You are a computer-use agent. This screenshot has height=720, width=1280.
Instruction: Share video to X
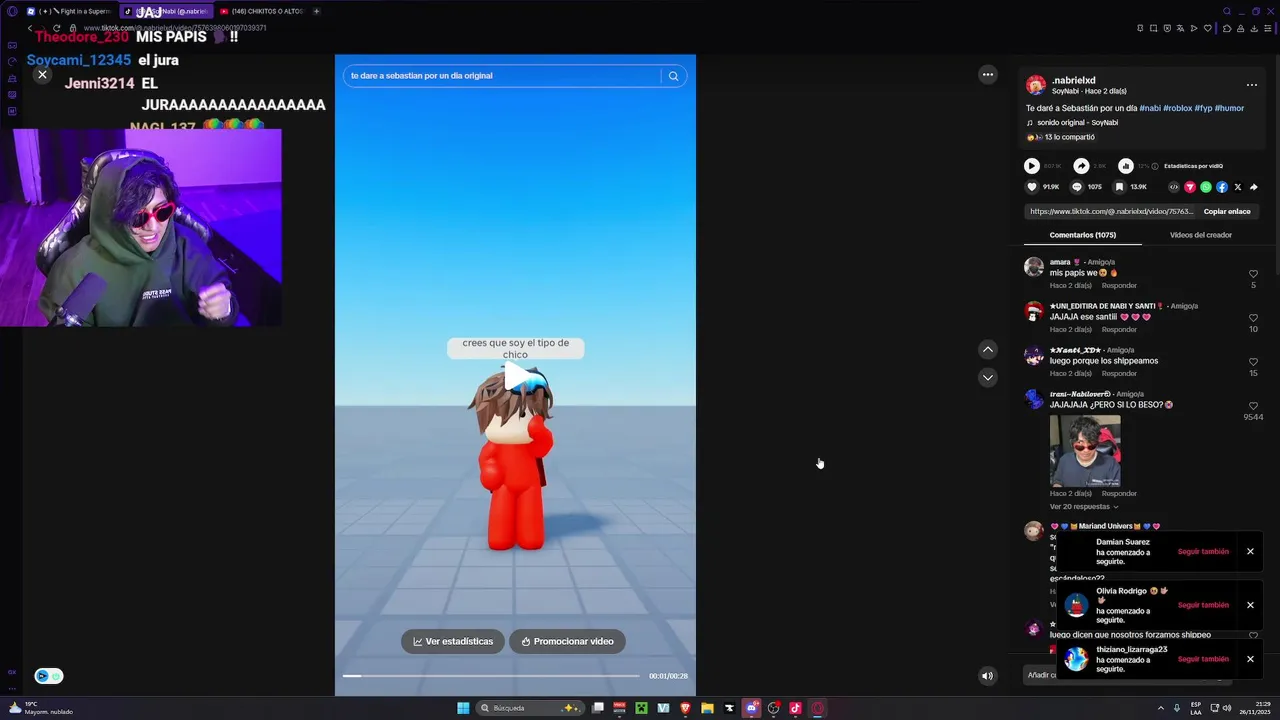tap(1238, 187)
